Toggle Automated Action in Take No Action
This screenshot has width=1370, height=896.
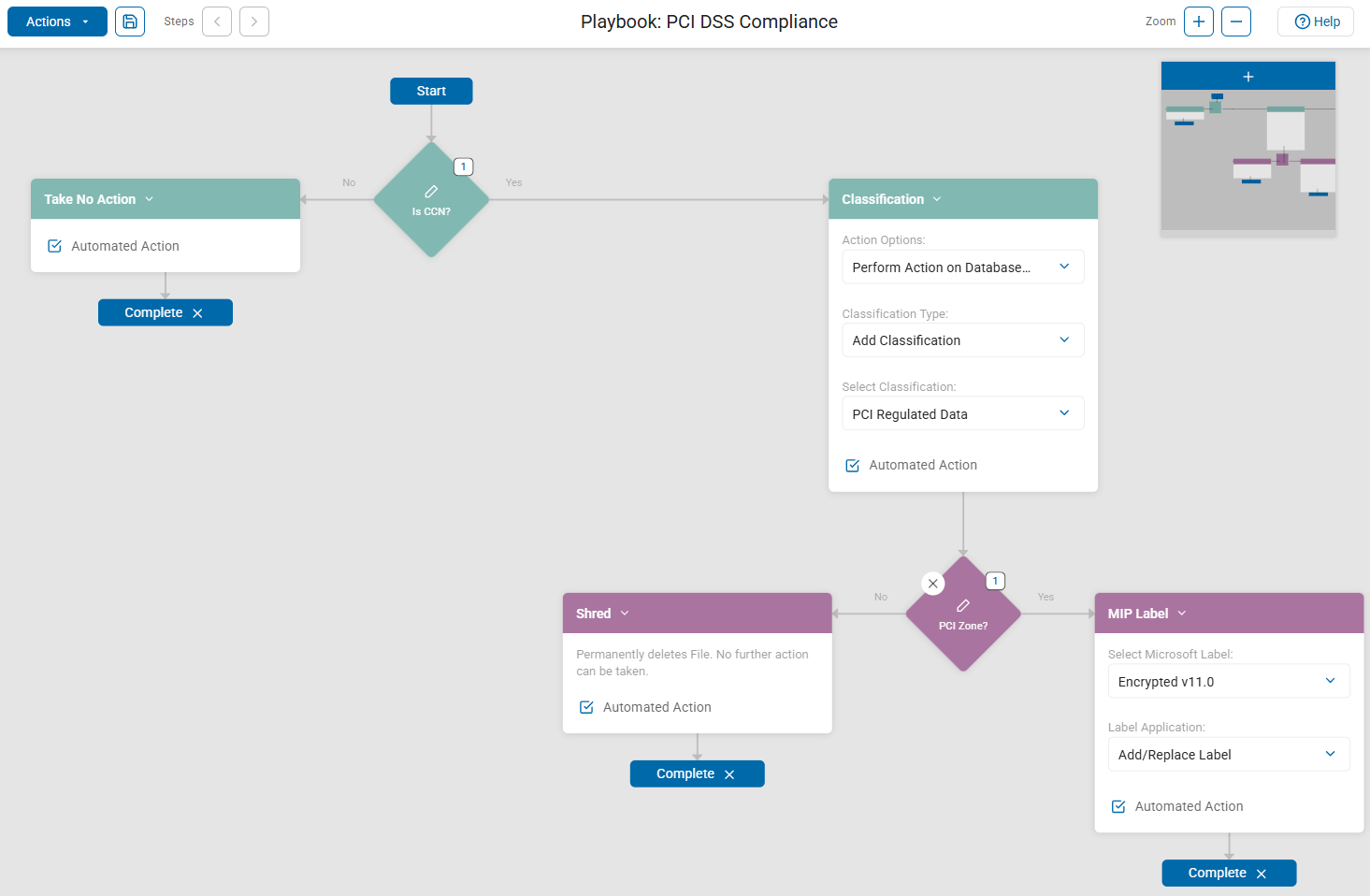click(55, 246)
